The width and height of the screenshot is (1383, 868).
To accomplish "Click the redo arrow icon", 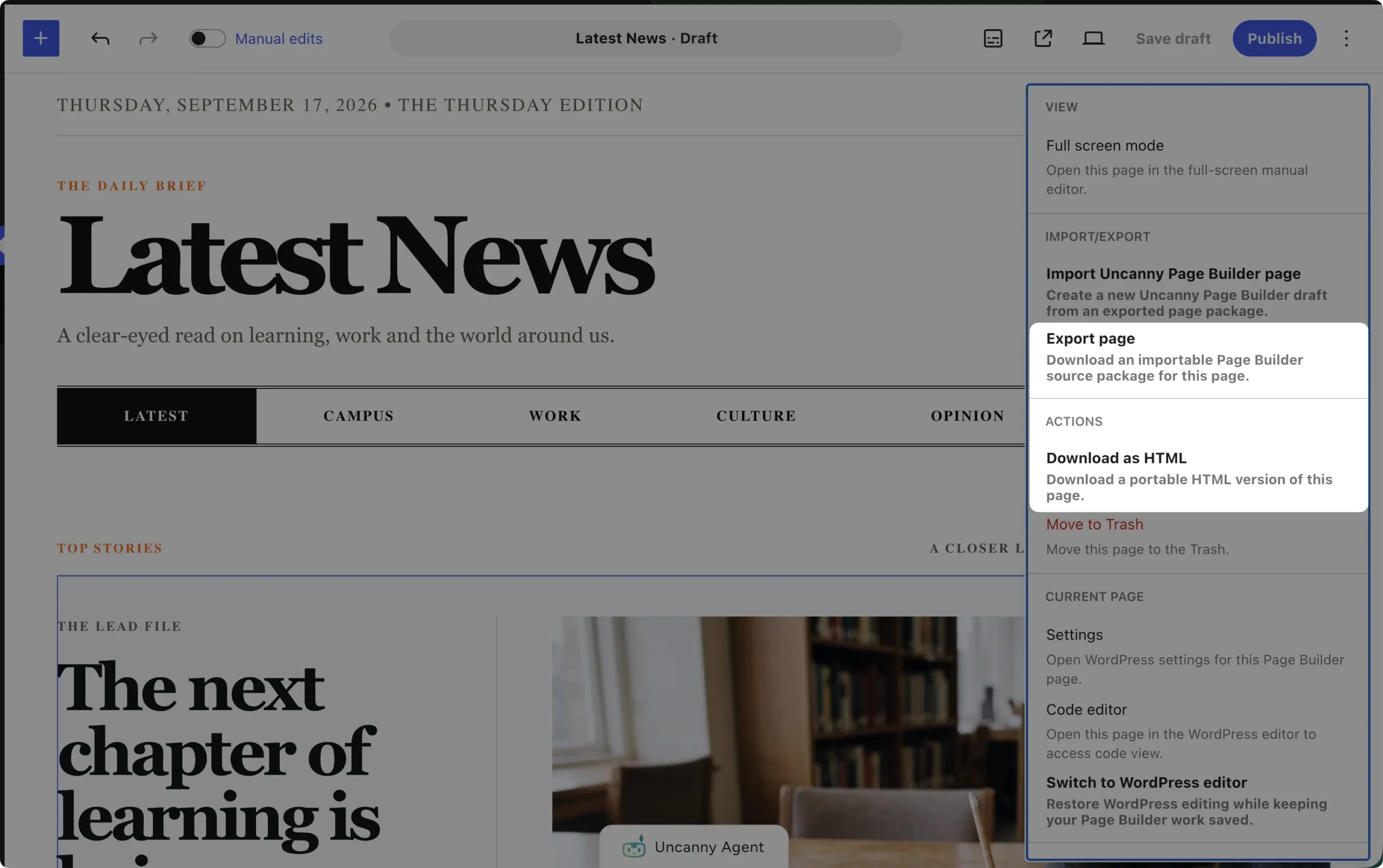I will coord(148,38).
